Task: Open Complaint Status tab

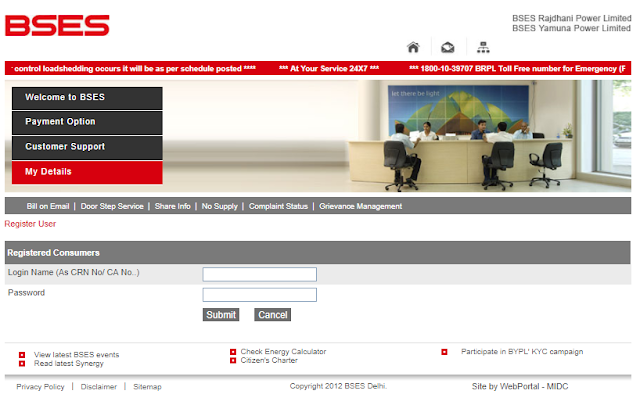Action: pos(278,206)
